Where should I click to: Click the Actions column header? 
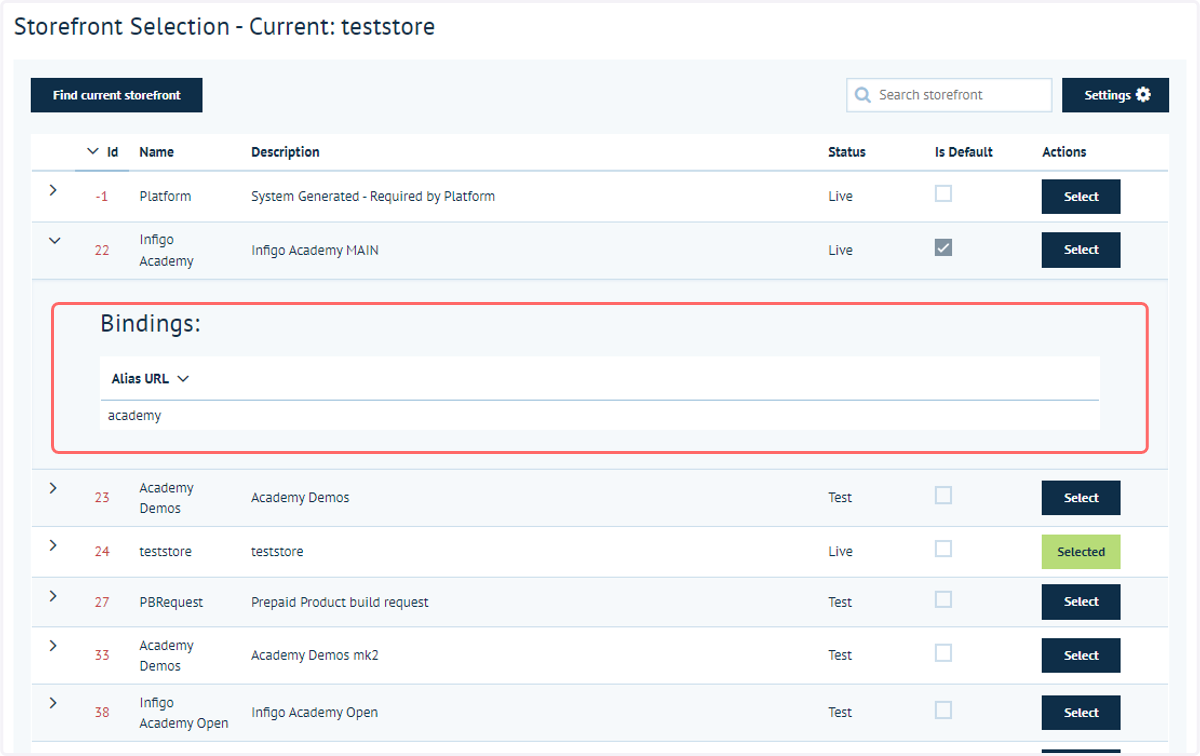coord(1064,152)
